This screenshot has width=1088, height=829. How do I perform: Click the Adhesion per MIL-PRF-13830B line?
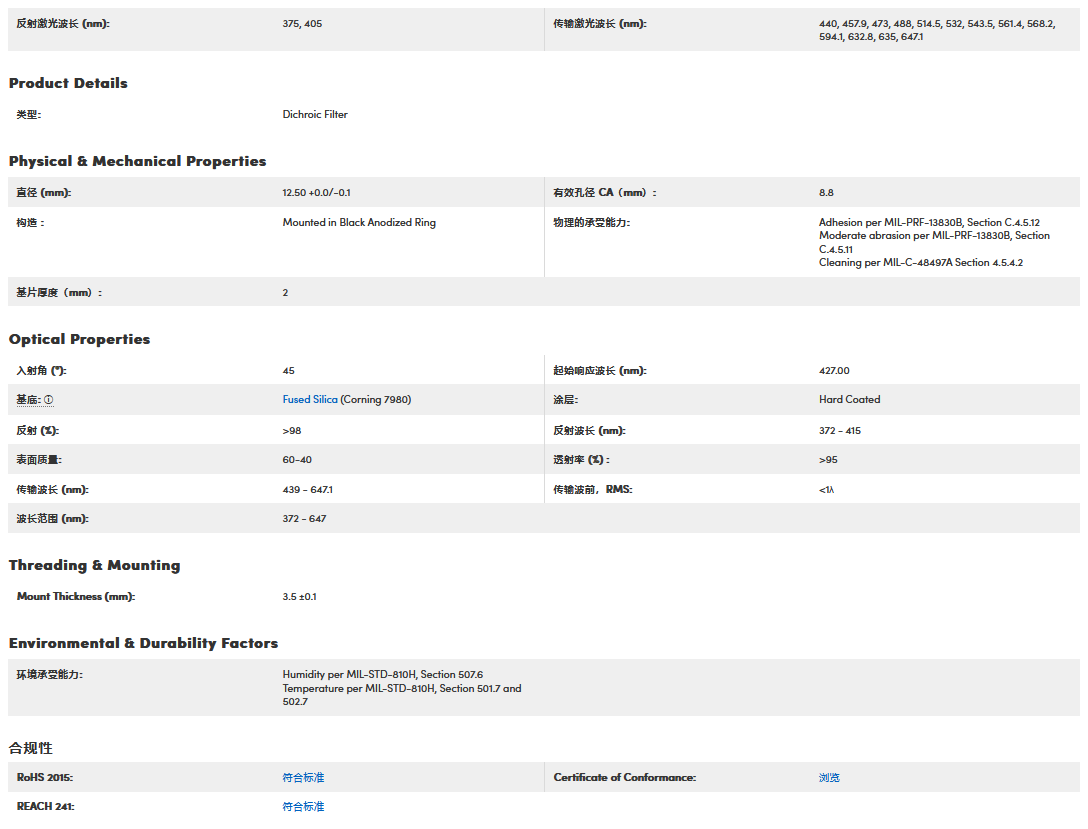pyautogui.click(x=929, y=223)
